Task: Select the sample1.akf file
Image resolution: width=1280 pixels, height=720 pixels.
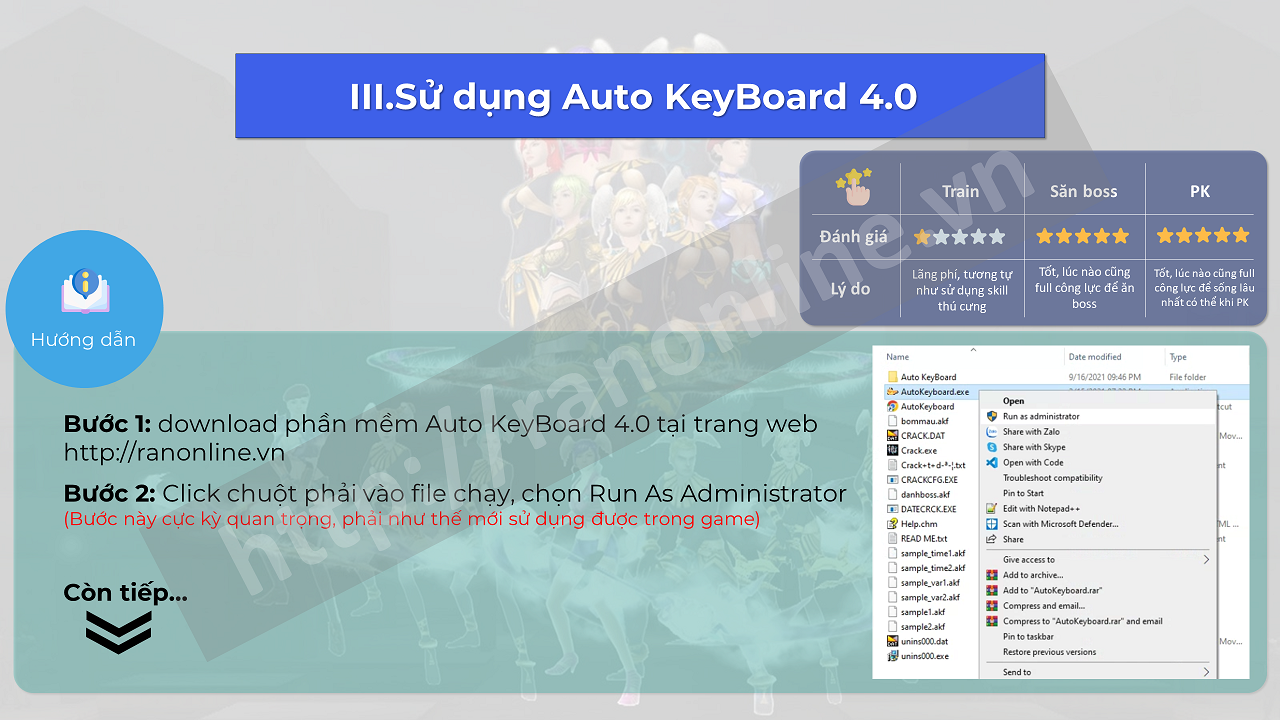Action: (x=923, y=612)
